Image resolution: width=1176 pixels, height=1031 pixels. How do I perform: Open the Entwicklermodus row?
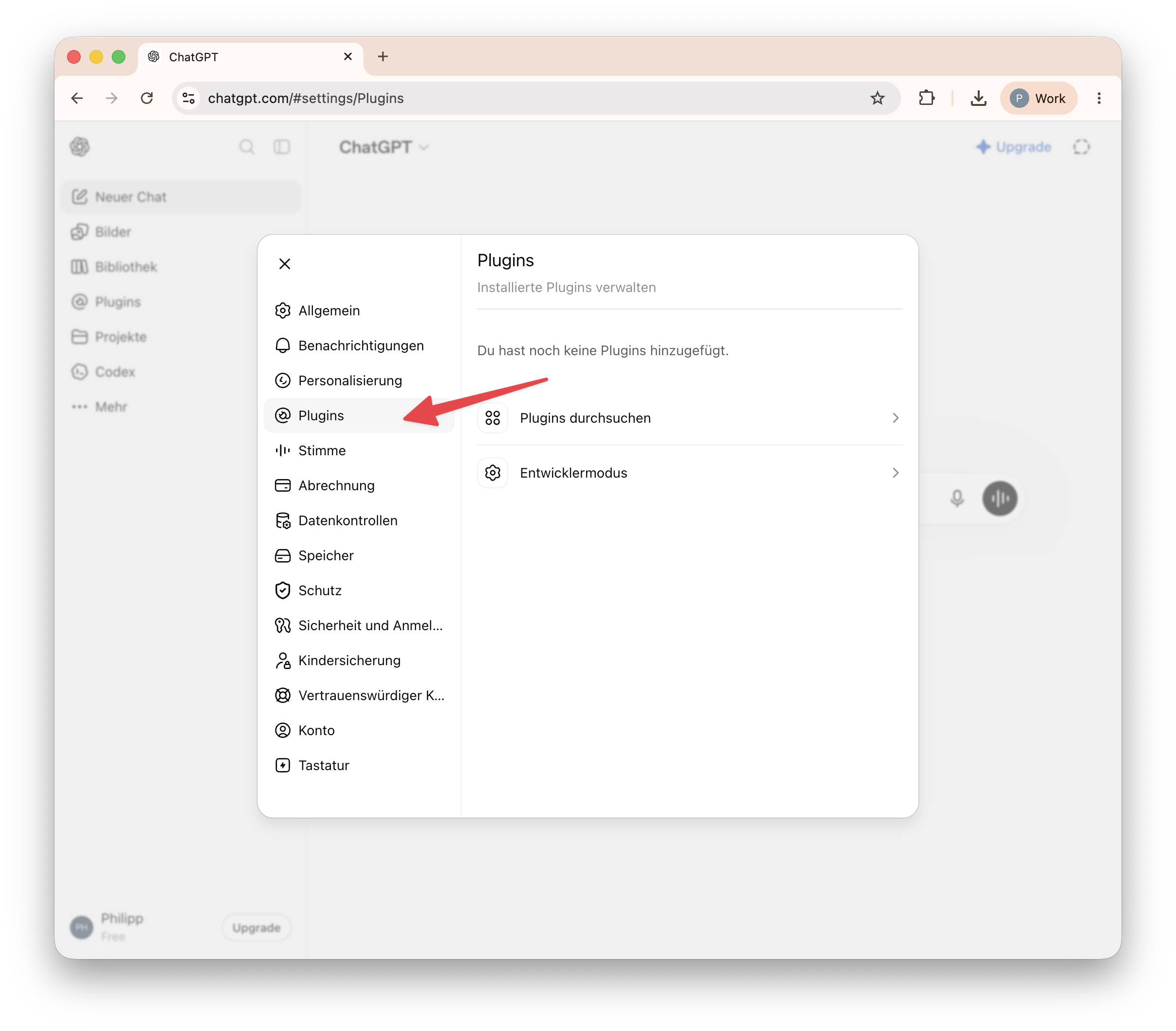click(x=689, y=473)
